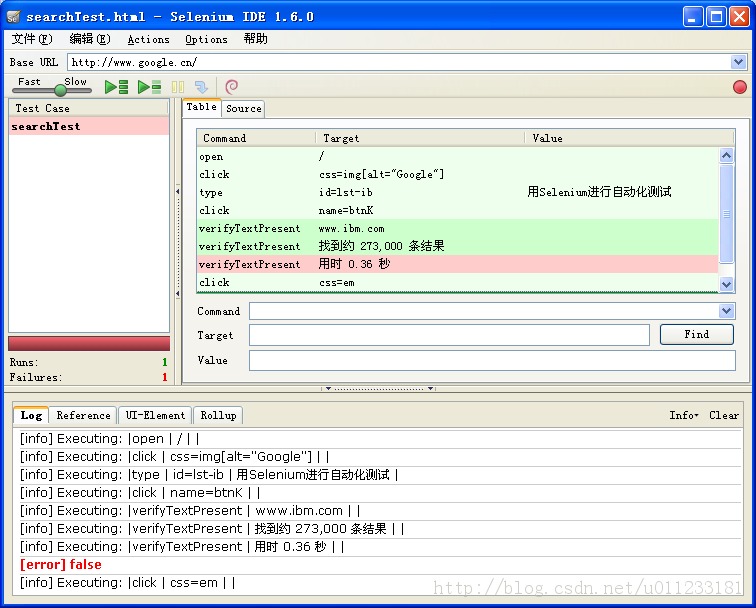Switch to the Rollup tab

pyautogui.click(x=218, y=416)
